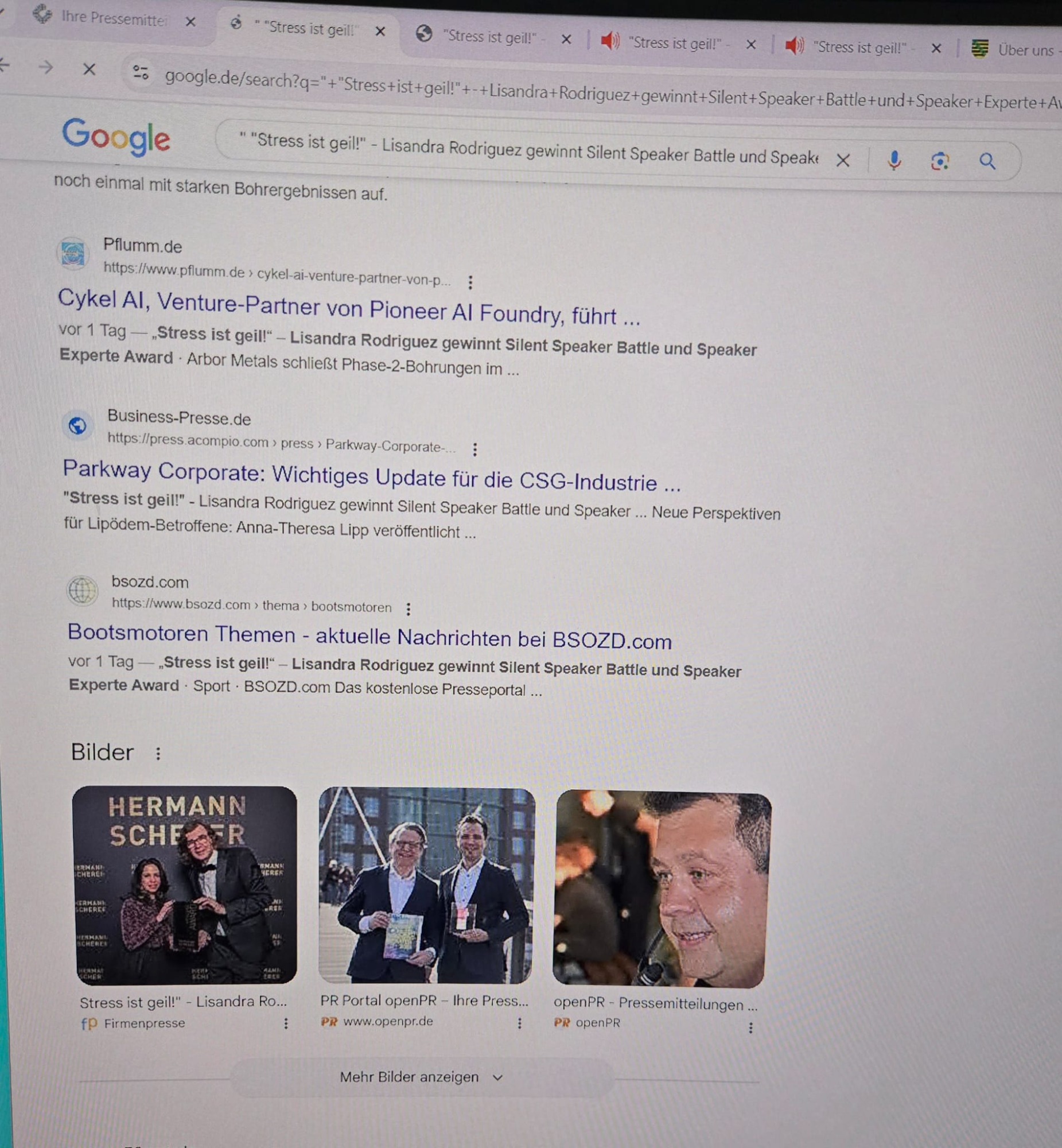
Task: Clear the search query with X
Action: 843,160
